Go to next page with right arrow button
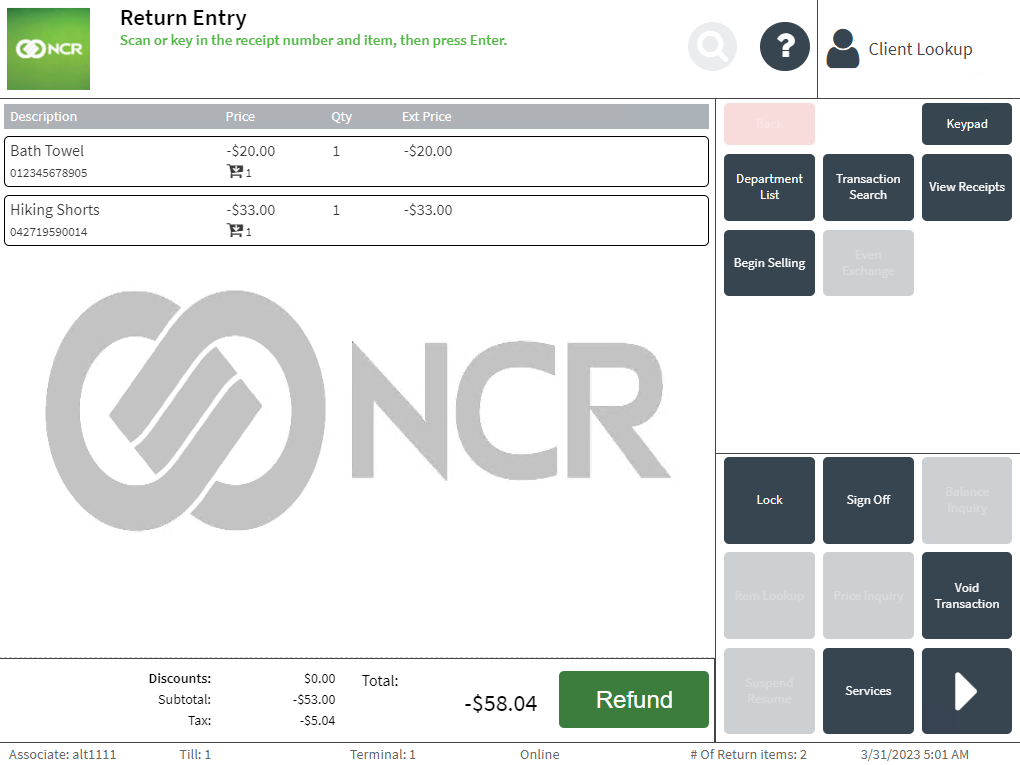1020x765 pixels. click(967, 691)
